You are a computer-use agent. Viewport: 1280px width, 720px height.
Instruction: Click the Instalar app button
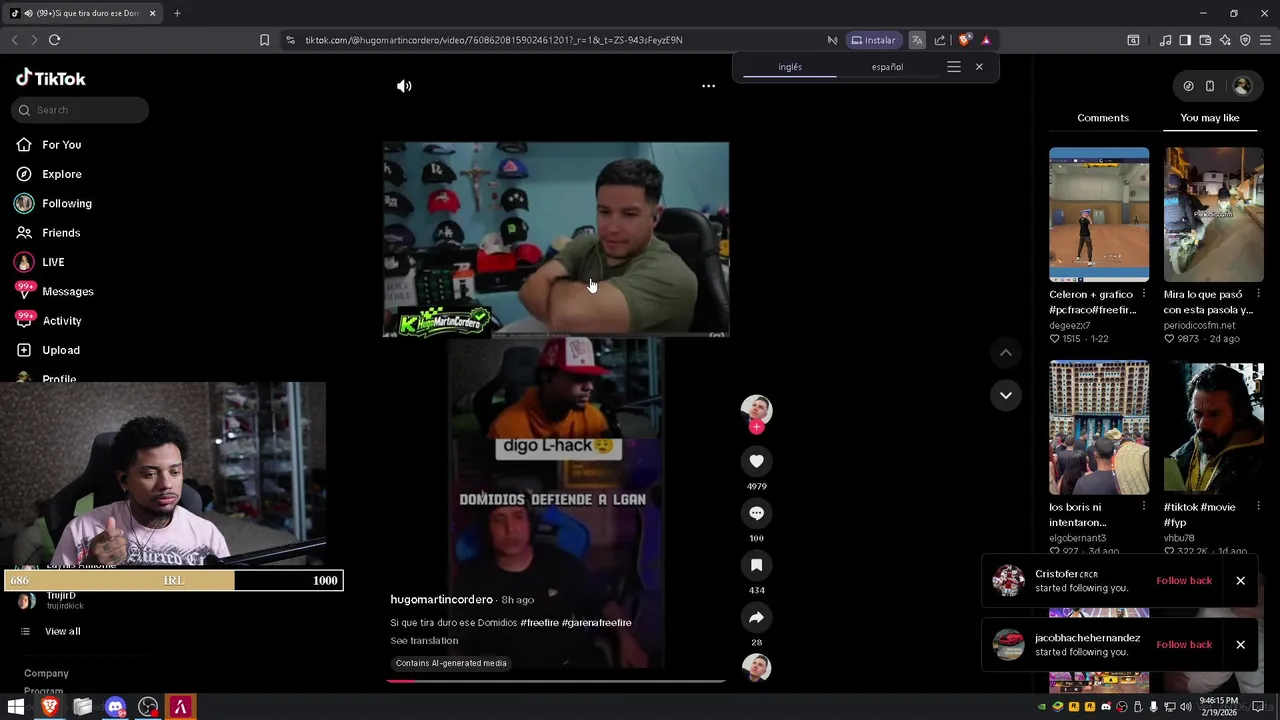click(873, 40)
